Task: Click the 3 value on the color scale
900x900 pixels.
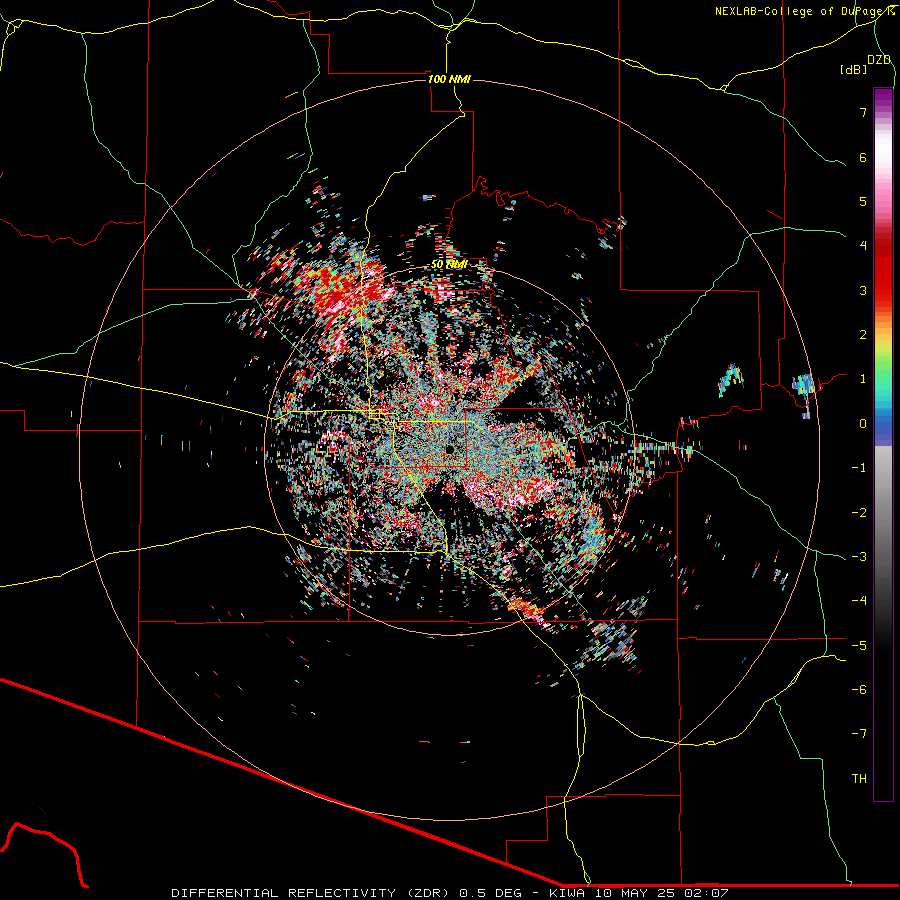Action: tap(863, 290)
